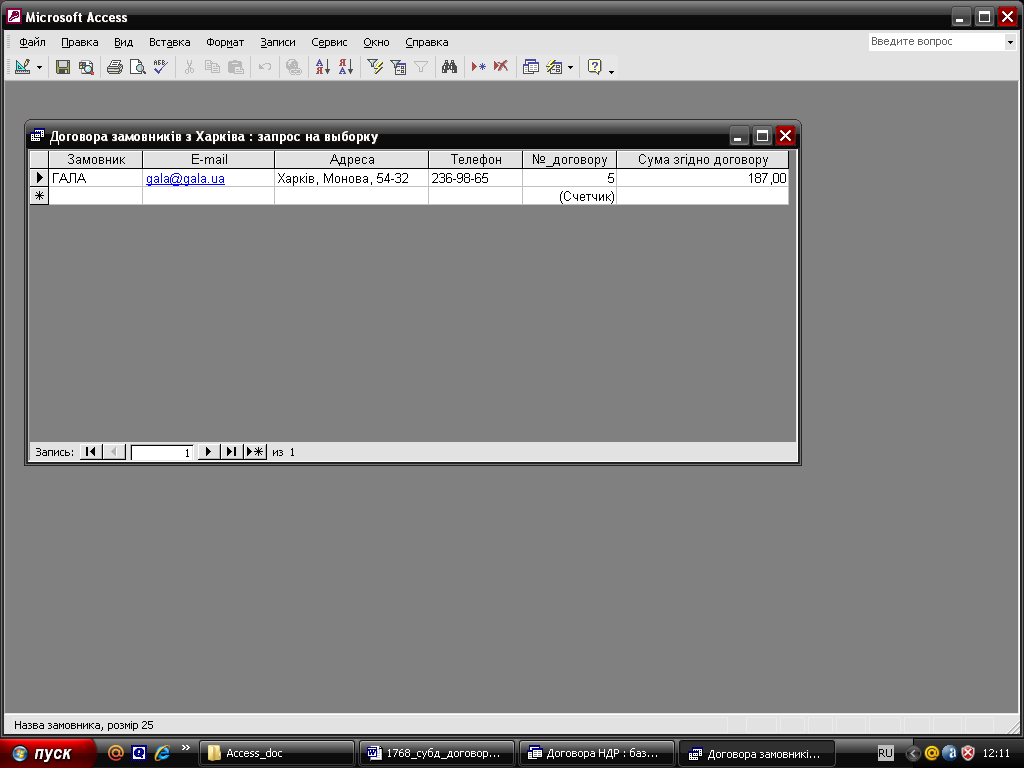
Task: Open the Сервис menu
Action: tap(329, 42)
